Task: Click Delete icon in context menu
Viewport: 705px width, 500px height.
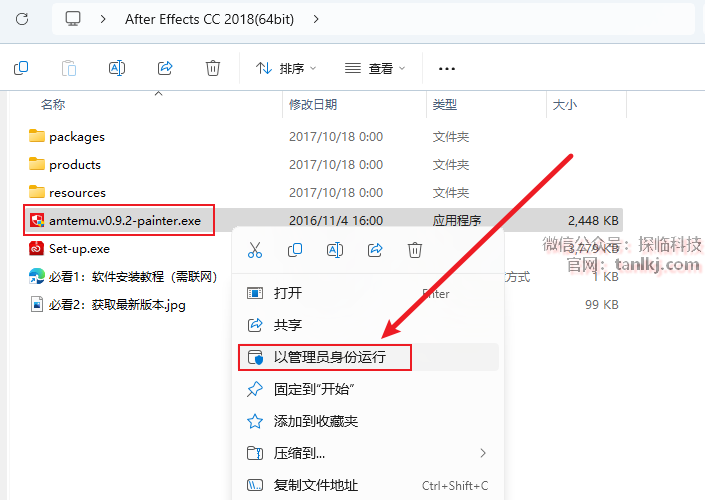Action: pyautogui.click(x=415, y=250)
